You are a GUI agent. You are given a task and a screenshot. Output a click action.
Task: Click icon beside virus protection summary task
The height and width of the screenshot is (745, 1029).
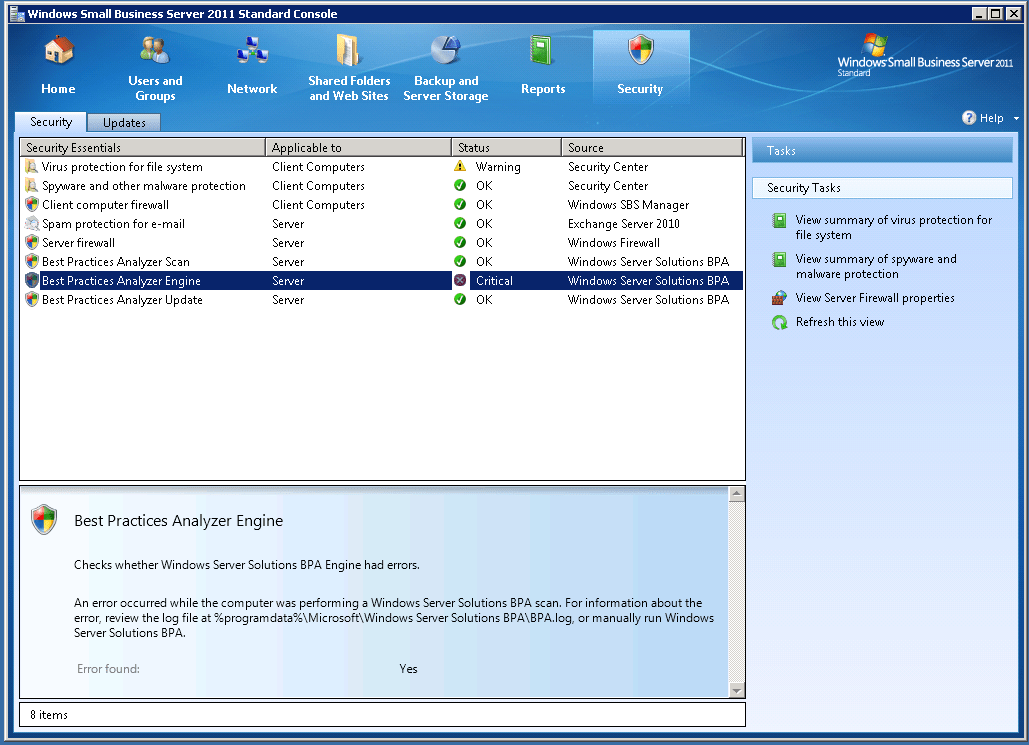coord(779,220)
